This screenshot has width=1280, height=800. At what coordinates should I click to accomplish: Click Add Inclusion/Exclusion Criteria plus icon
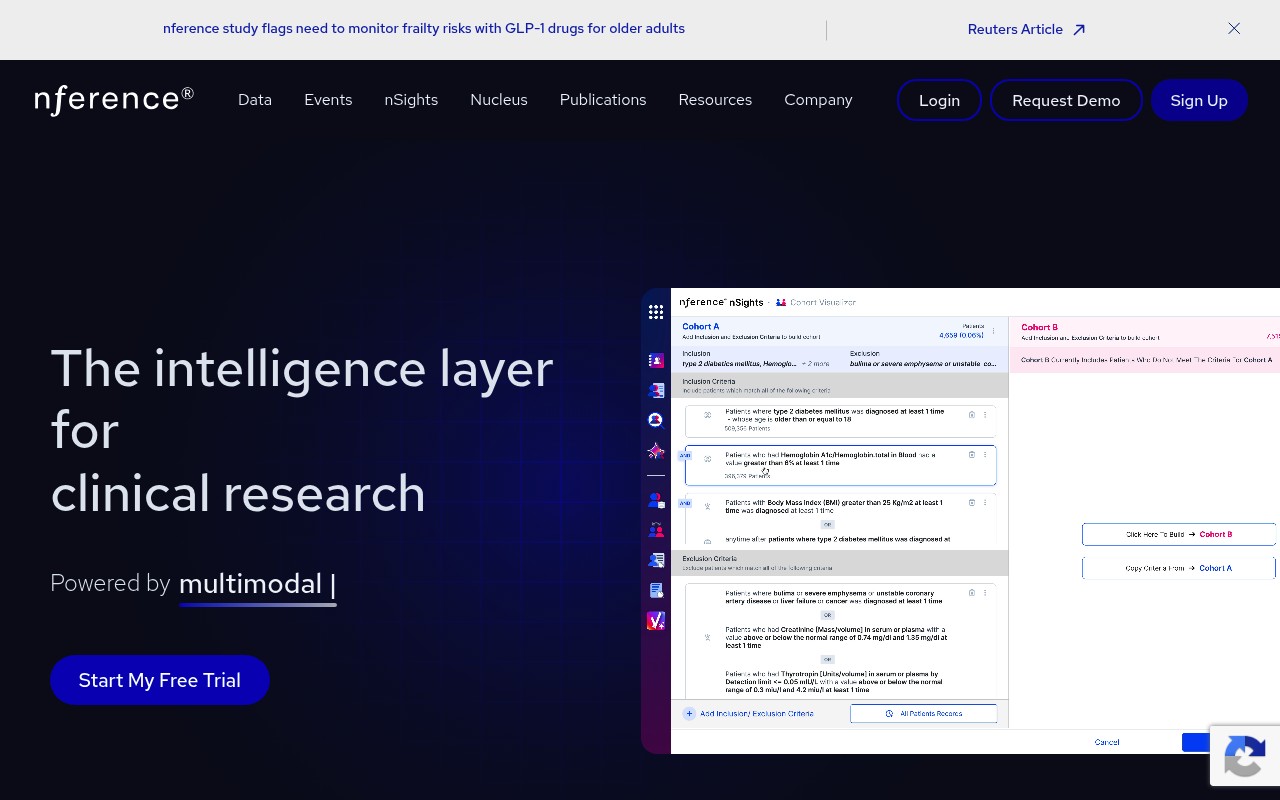pyautogui.click(x=689, y=714)
